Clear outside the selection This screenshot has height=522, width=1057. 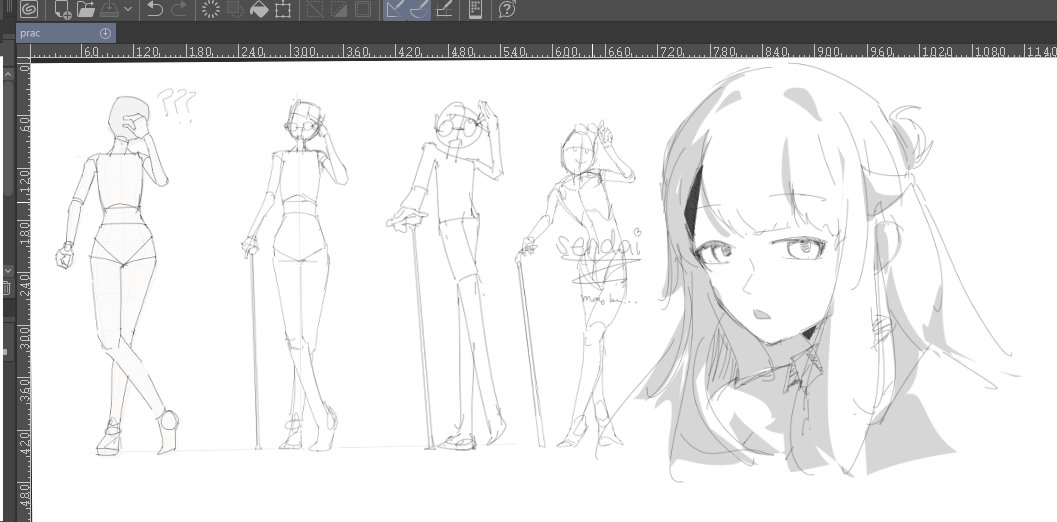point(235,9)
